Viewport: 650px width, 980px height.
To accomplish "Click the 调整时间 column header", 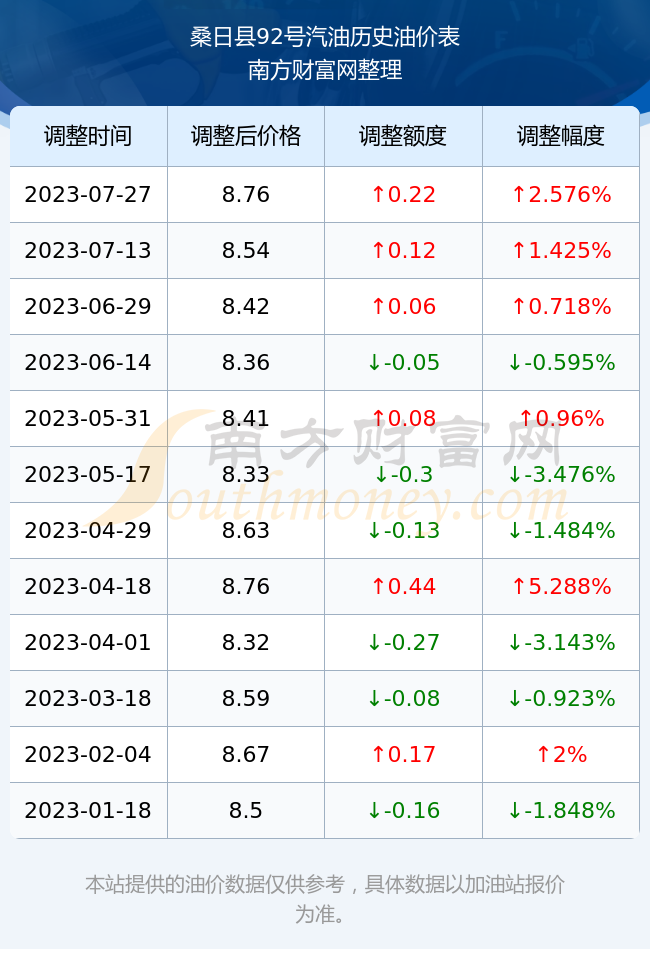I will 88,136.
